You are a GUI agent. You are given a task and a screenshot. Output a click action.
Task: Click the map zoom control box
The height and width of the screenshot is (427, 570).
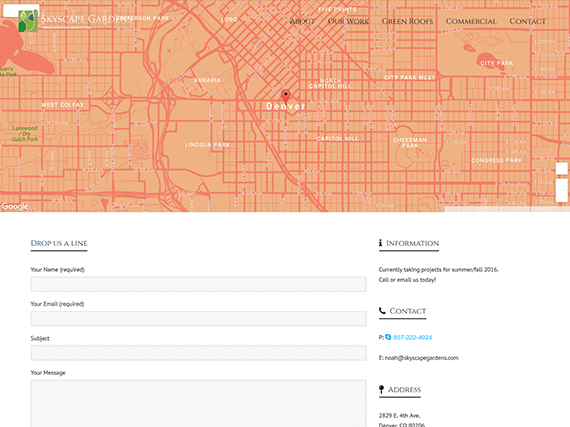coord(562,190)
